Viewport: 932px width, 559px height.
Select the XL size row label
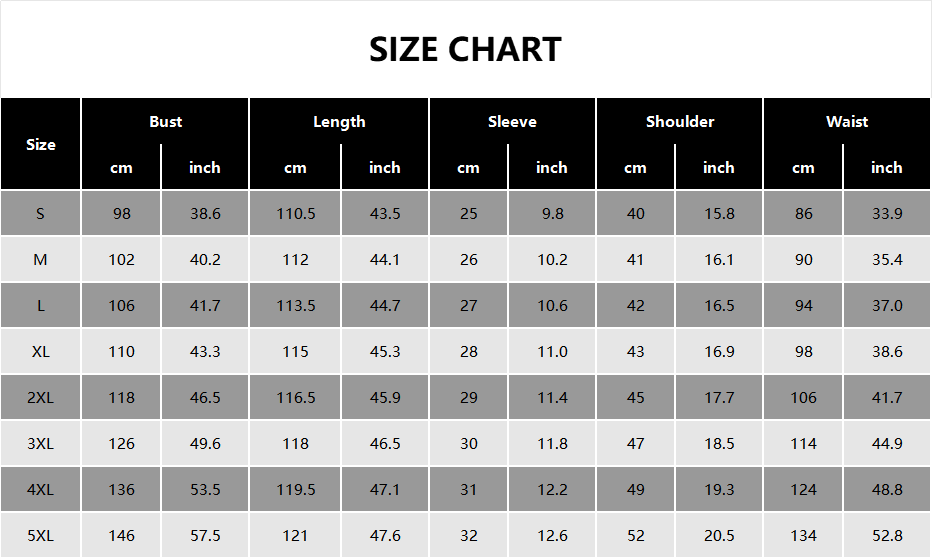41,351
